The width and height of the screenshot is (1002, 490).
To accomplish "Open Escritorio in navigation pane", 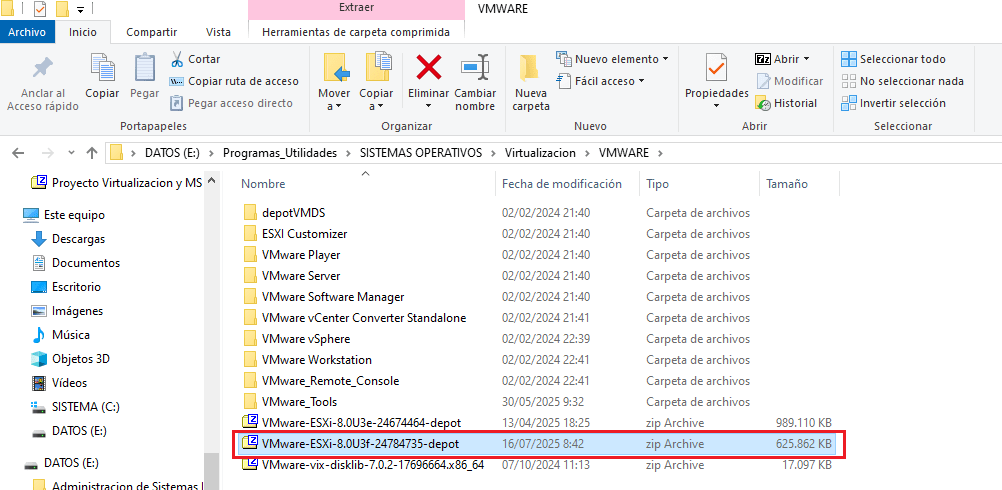I will point(66,287).
